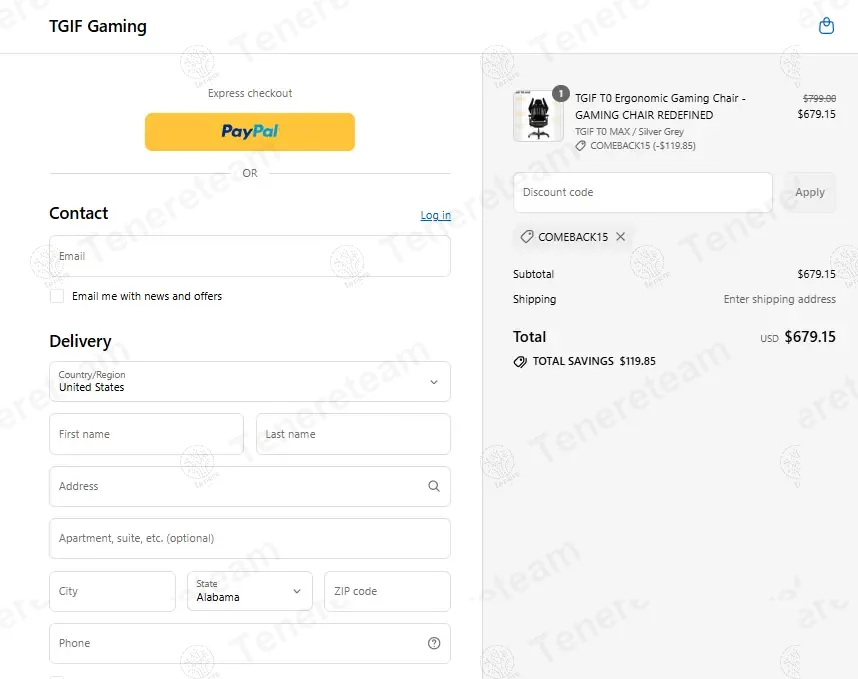The image size is (858, 679).
Task: Click the address search magnifier icon
Action: pos(433,486)
